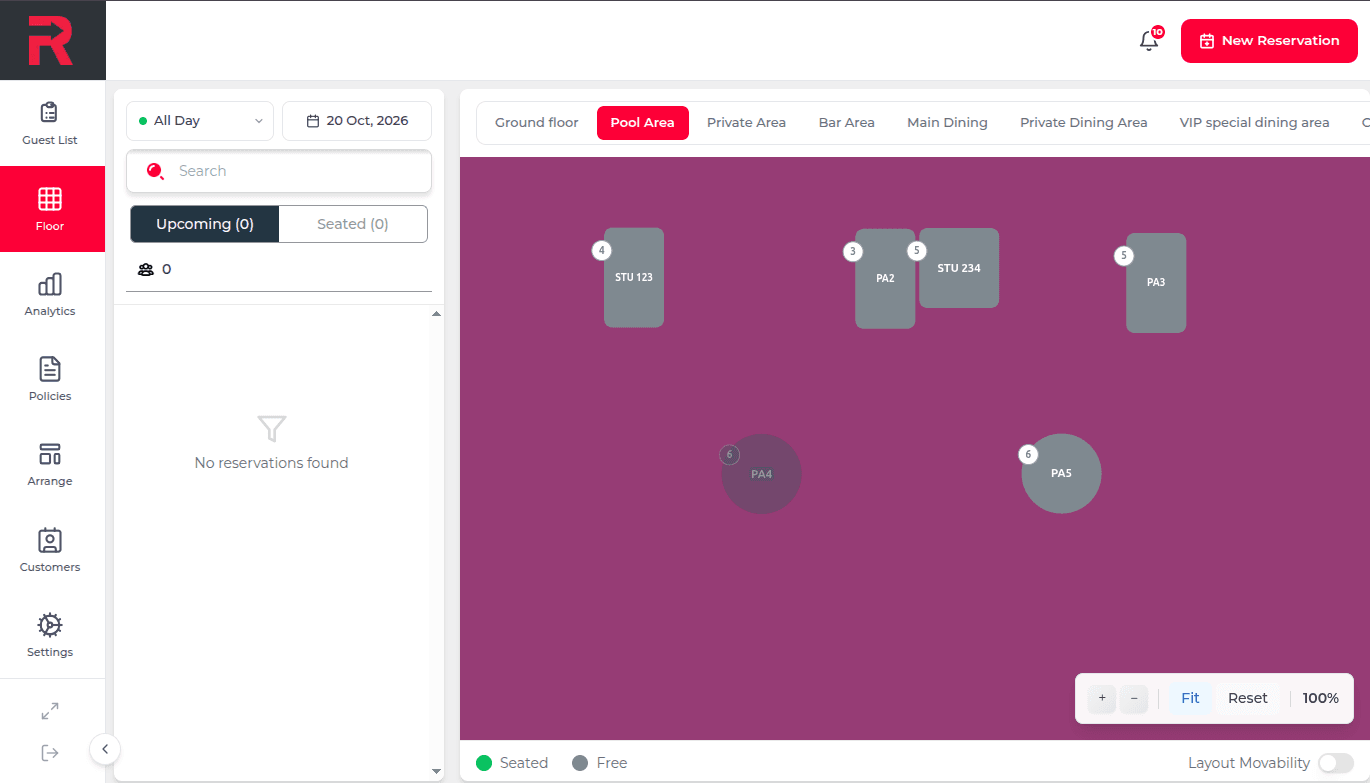Viewport: 1370px width, 783px height.
Task: Select table STU 234
Action: coord(959,268)
